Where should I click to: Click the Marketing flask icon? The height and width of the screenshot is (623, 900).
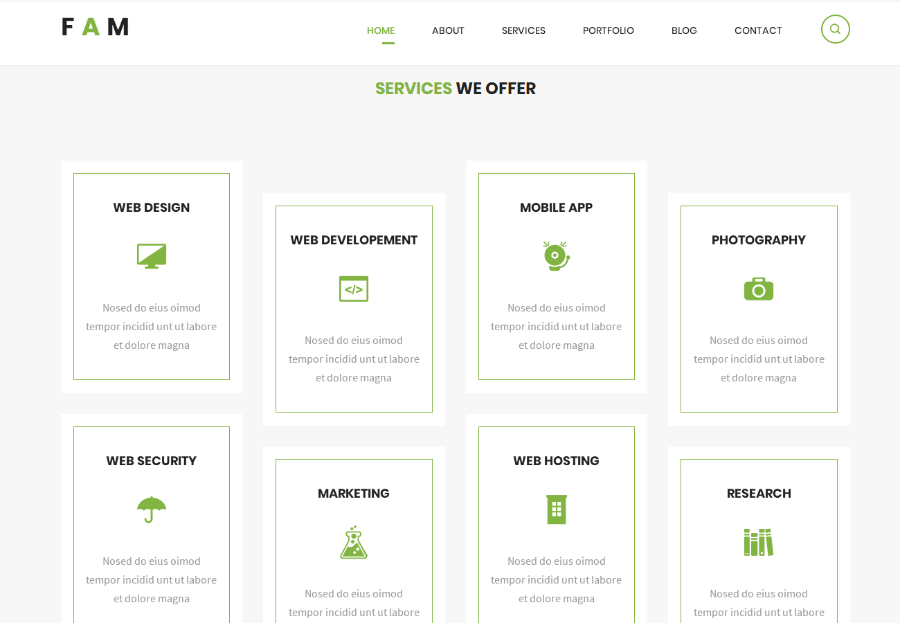(354, 542)
